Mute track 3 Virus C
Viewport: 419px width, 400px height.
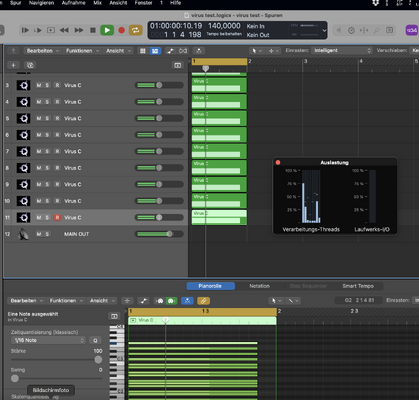point(39,85)
